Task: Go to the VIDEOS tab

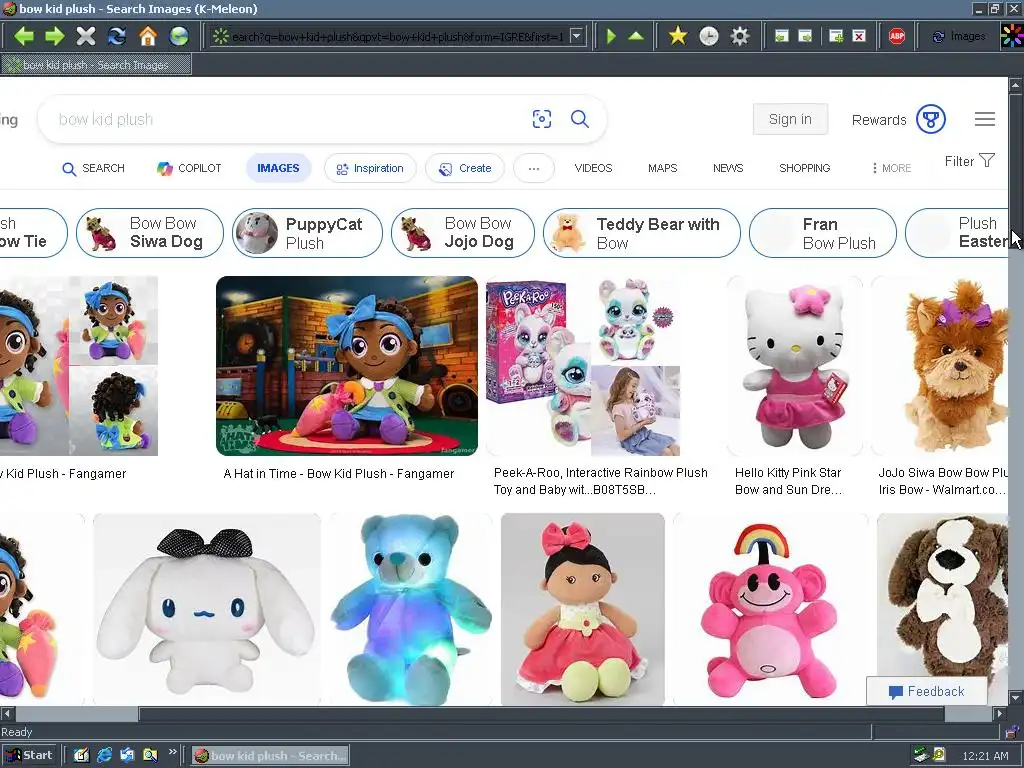Action: [593, 168]
